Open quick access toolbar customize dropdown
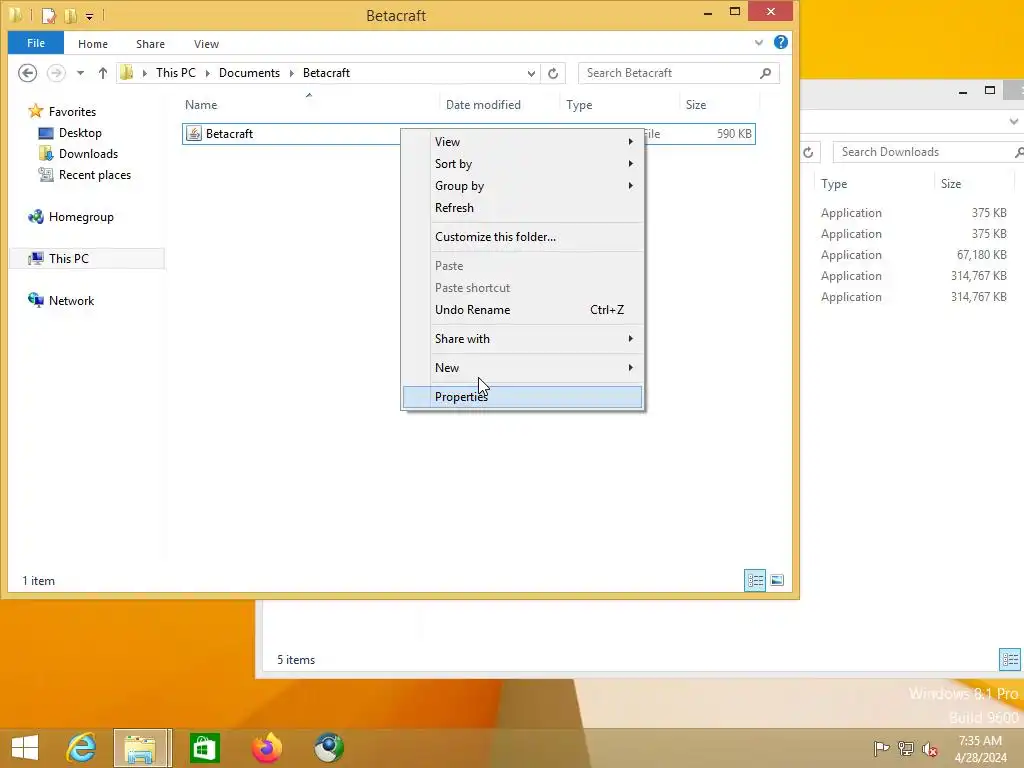The height and width of the screenshot is (768, 1024). click(x=89, y=16)
